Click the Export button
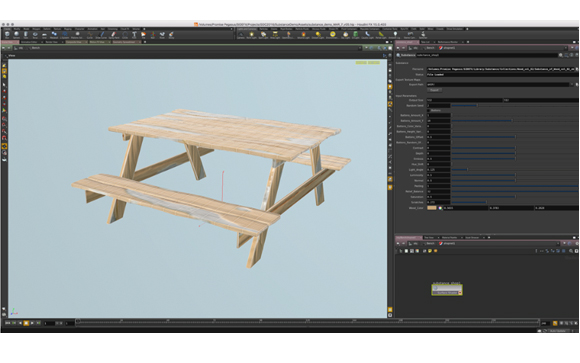This screenshot has height=363, width=580. tap(434, 90)
